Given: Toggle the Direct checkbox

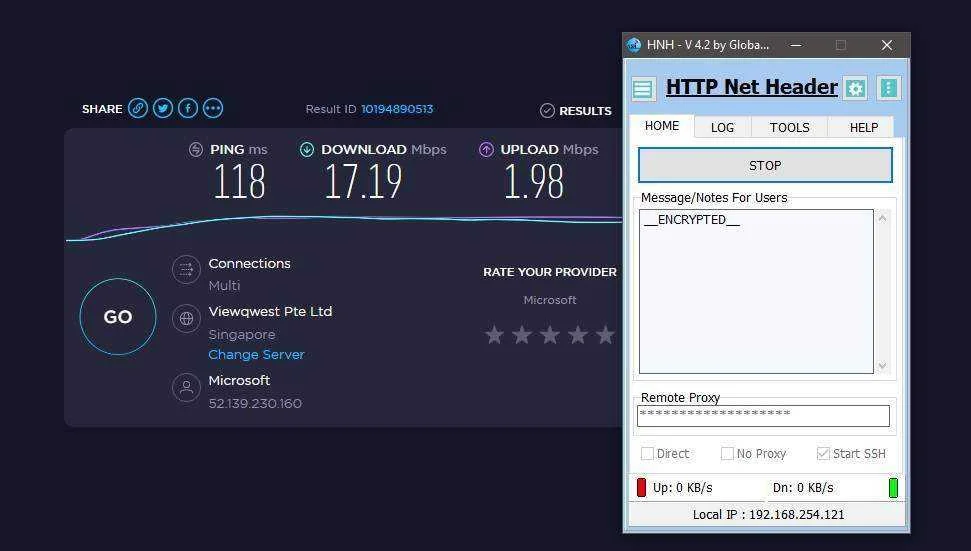Looking at the screenshot, I should point(647,453).
